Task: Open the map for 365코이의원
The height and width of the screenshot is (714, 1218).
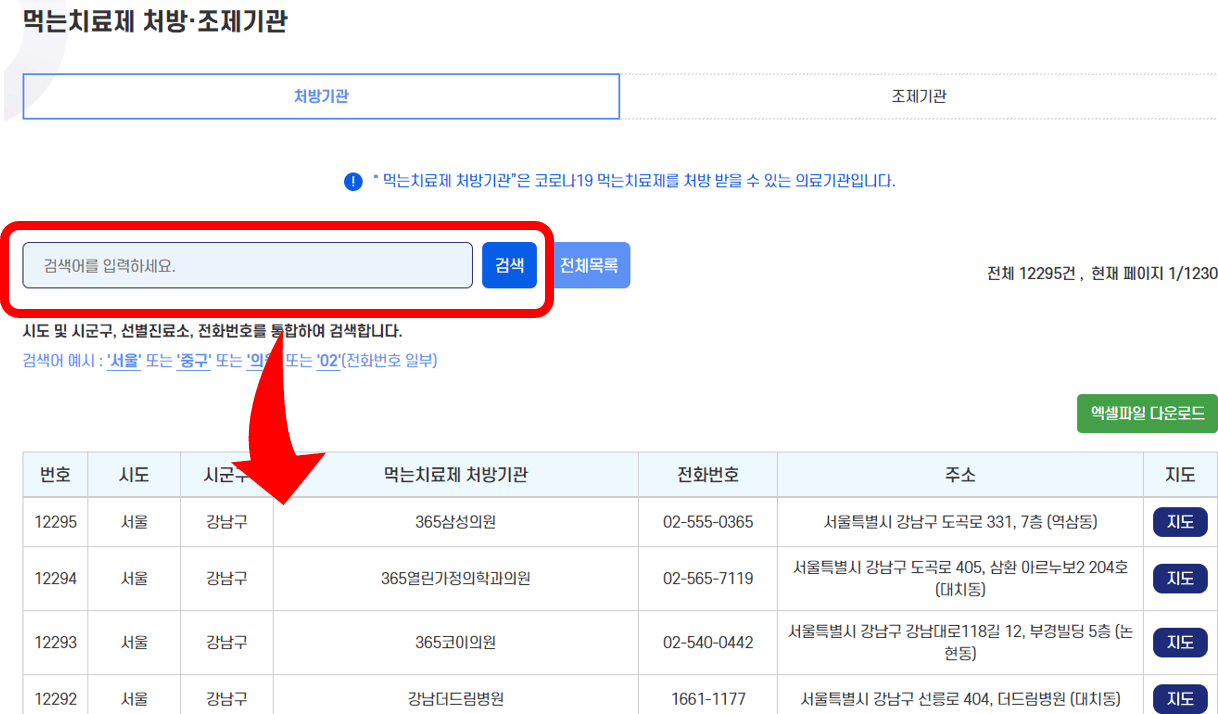Action: tap(1179, 642)
